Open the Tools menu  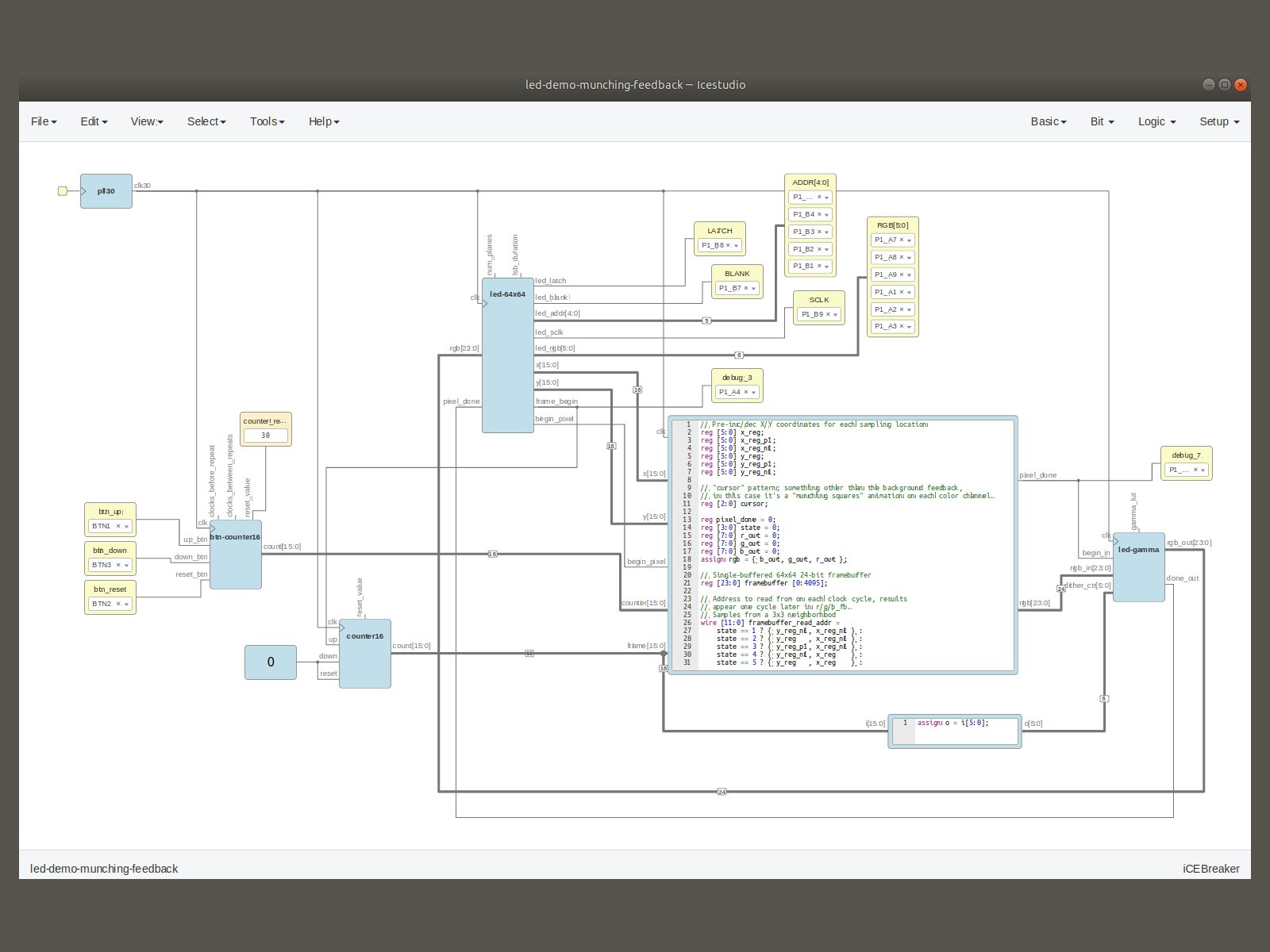pyautogui.click(x=267, y=121)
